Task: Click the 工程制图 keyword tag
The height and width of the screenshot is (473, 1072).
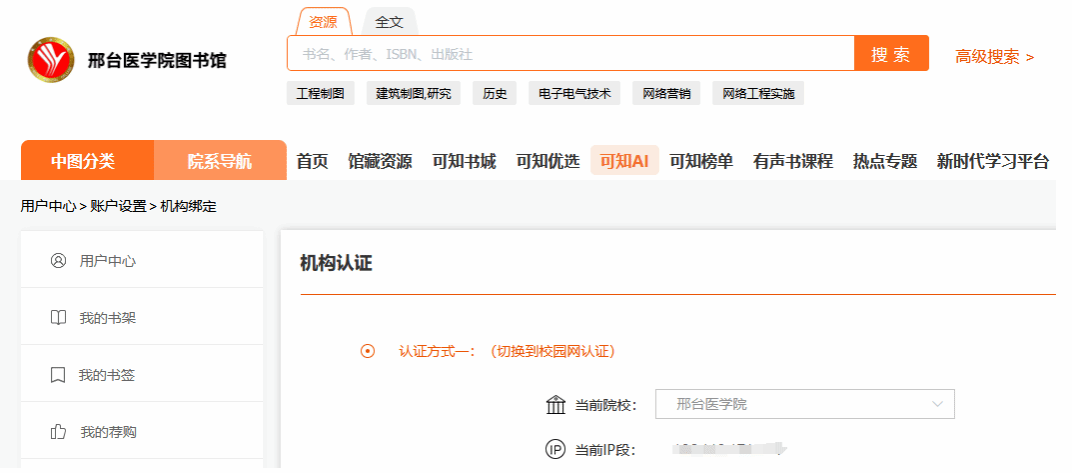Action: 321,94
